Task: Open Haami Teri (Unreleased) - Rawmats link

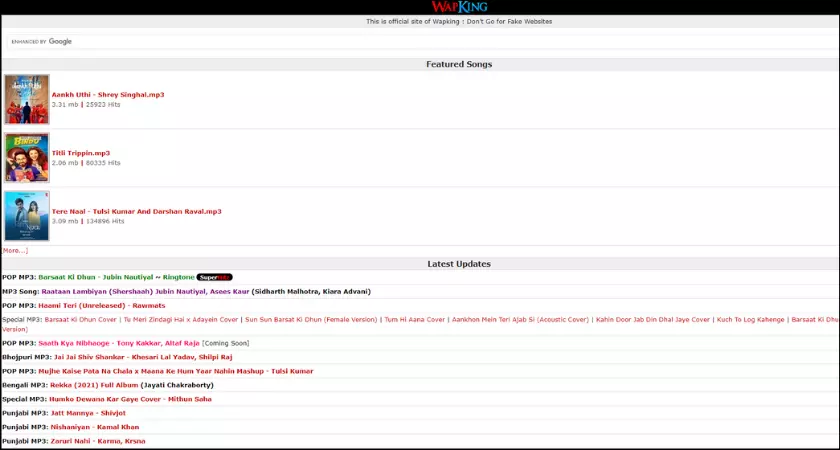Action: pos(102,306)
